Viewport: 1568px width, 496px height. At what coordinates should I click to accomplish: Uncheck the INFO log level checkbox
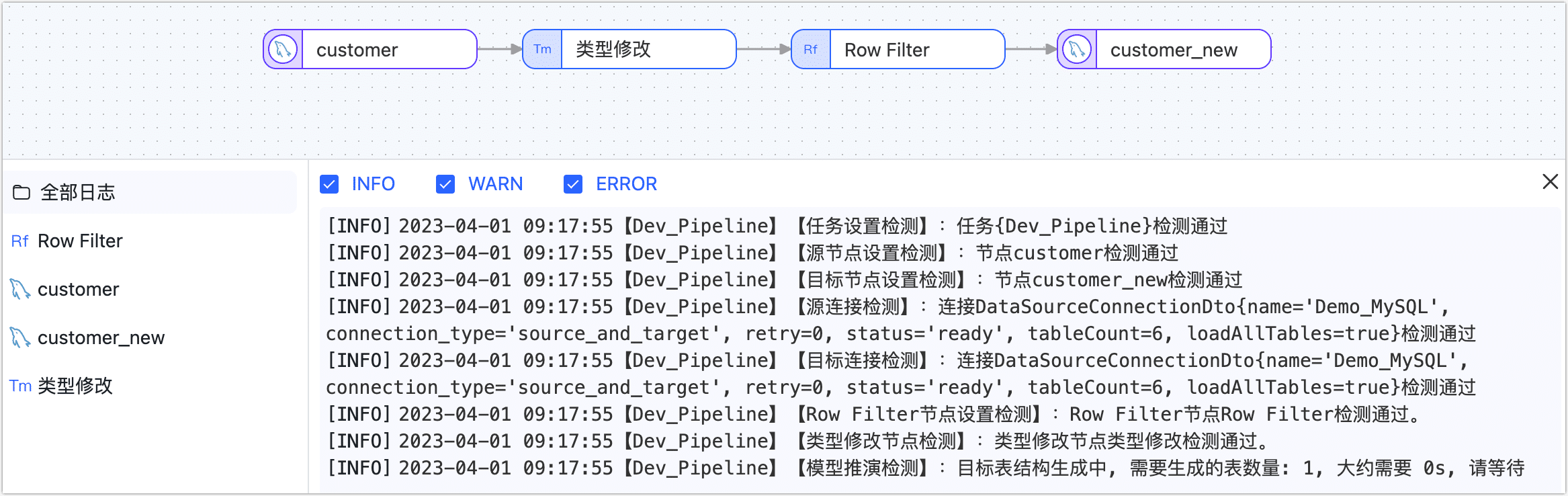pos(329,184)
